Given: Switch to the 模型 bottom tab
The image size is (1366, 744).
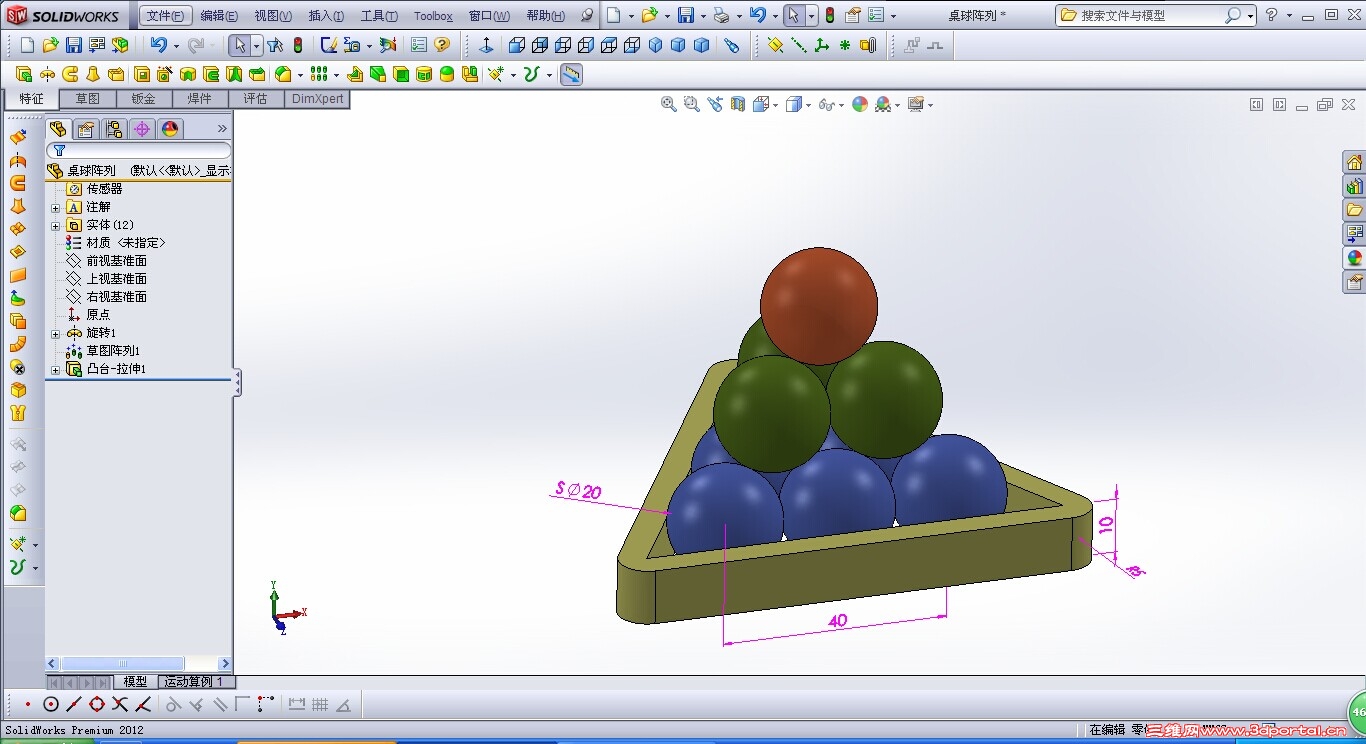Looking at the screenshot, I should pos(135,682).
